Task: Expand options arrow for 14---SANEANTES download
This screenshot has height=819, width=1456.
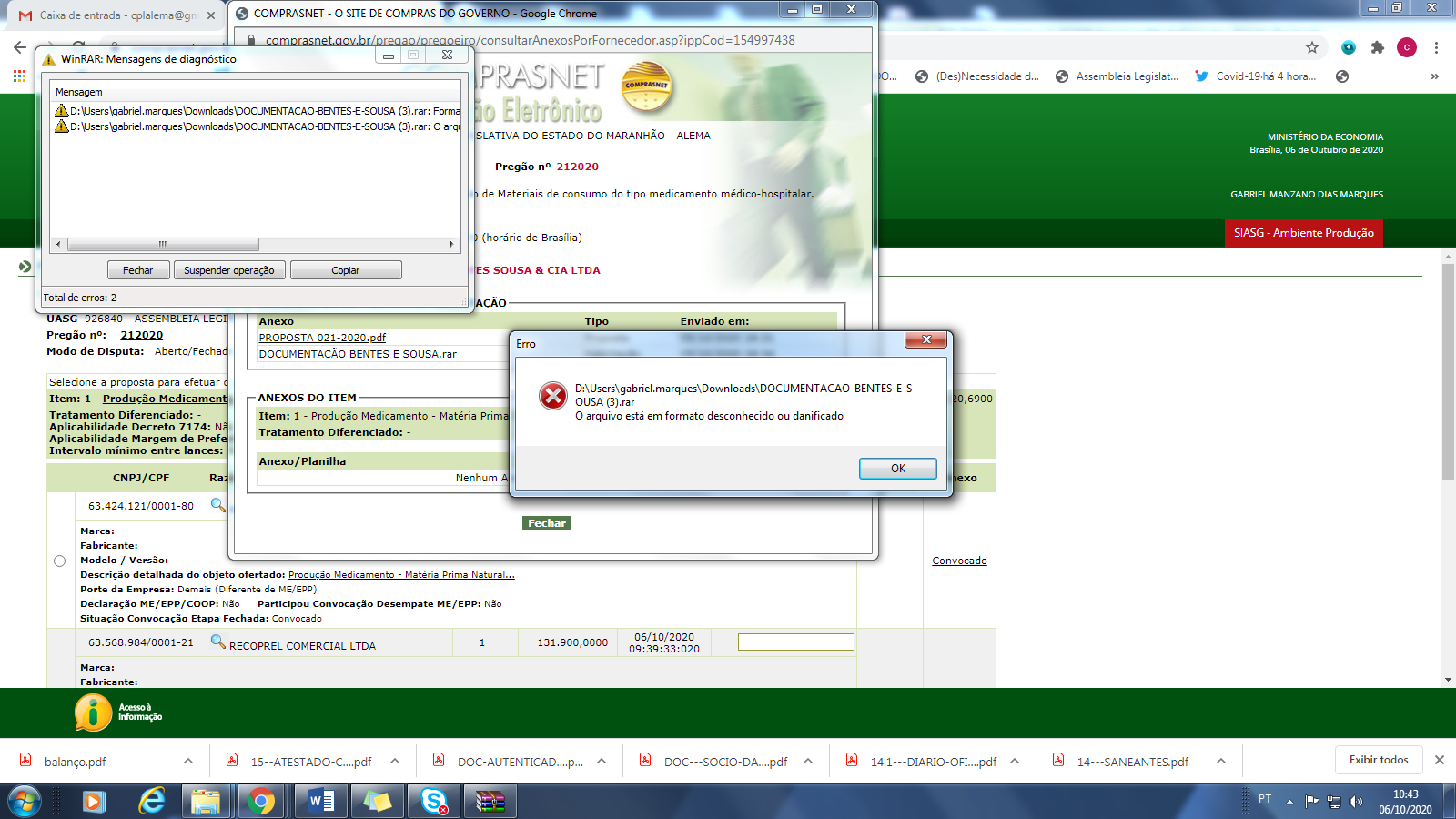Action: 1221,761
